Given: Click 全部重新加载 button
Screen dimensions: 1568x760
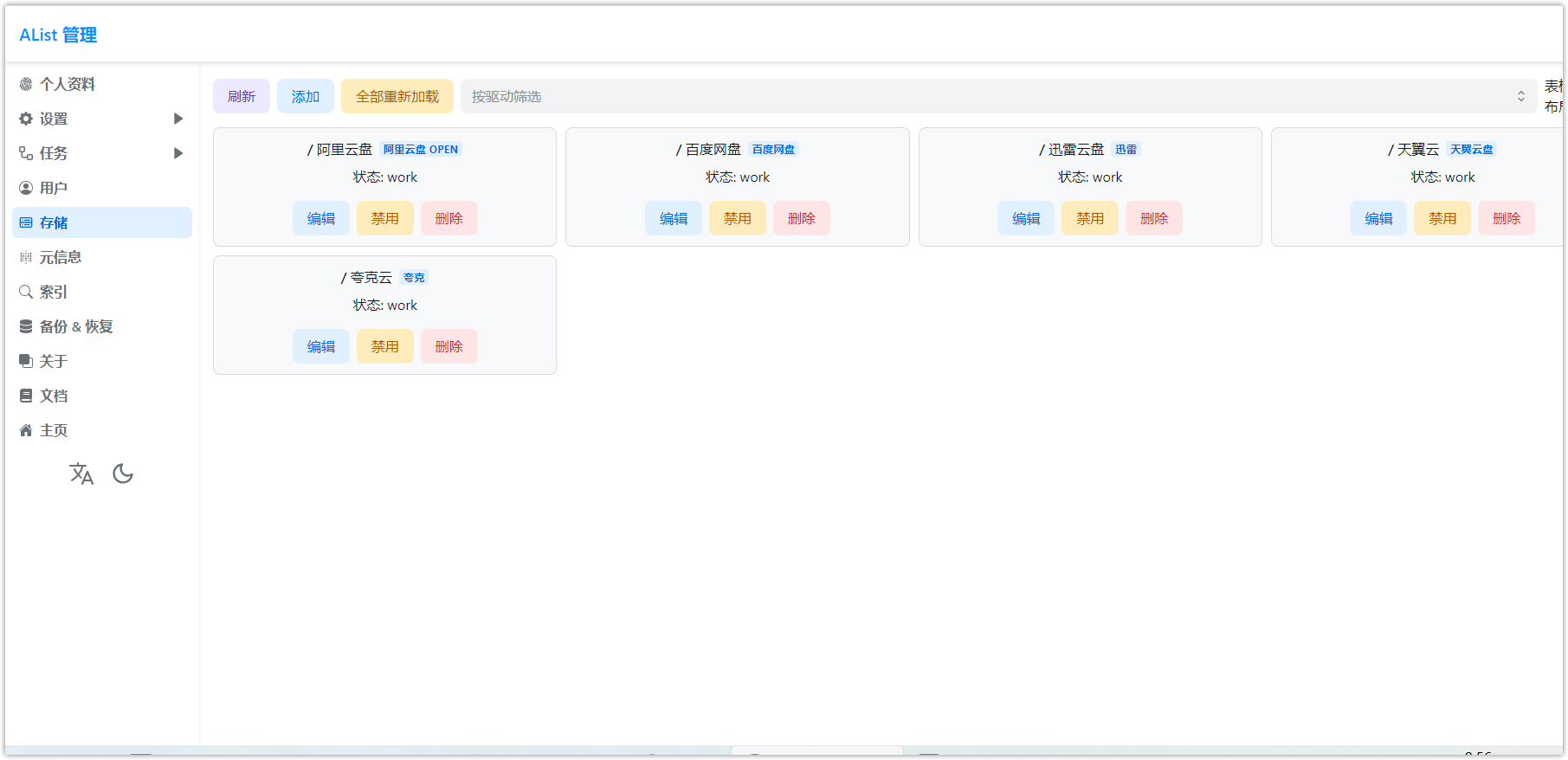Looking at the screenshot, I should coord(397,96).
